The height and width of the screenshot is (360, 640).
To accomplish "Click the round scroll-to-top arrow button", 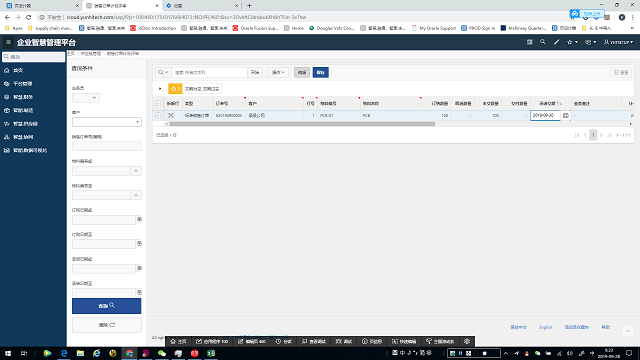I will [628, 331].
